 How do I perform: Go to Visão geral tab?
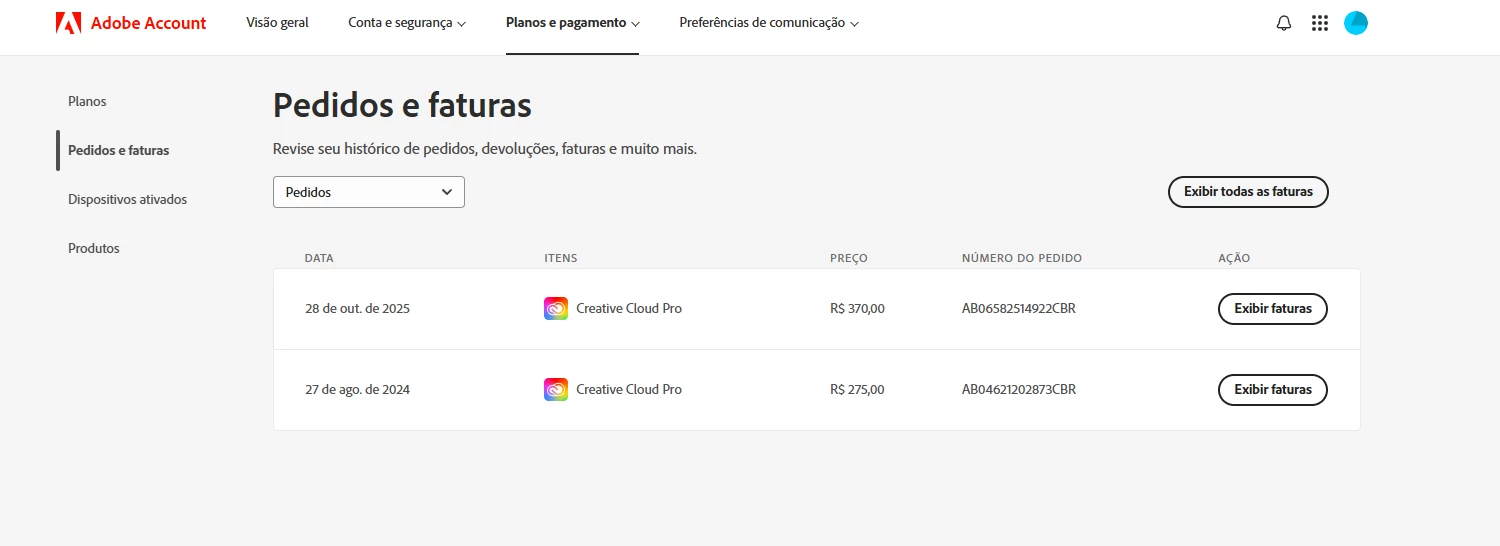[x=278, y=23]
